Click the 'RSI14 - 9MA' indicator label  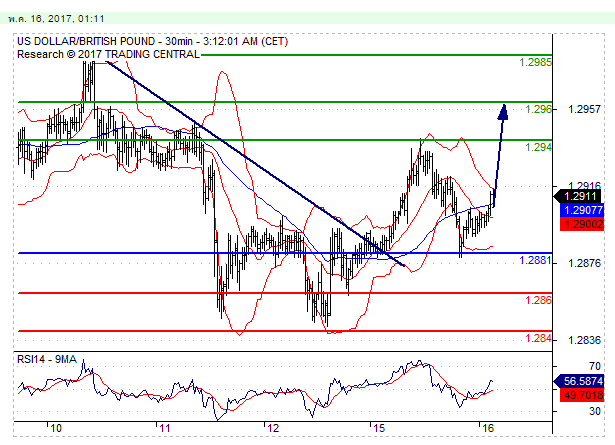tap(47, 359)
